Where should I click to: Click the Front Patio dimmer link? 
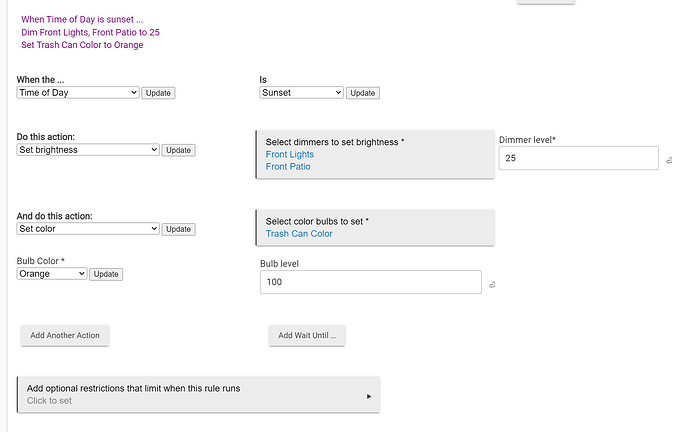point(288,167)
